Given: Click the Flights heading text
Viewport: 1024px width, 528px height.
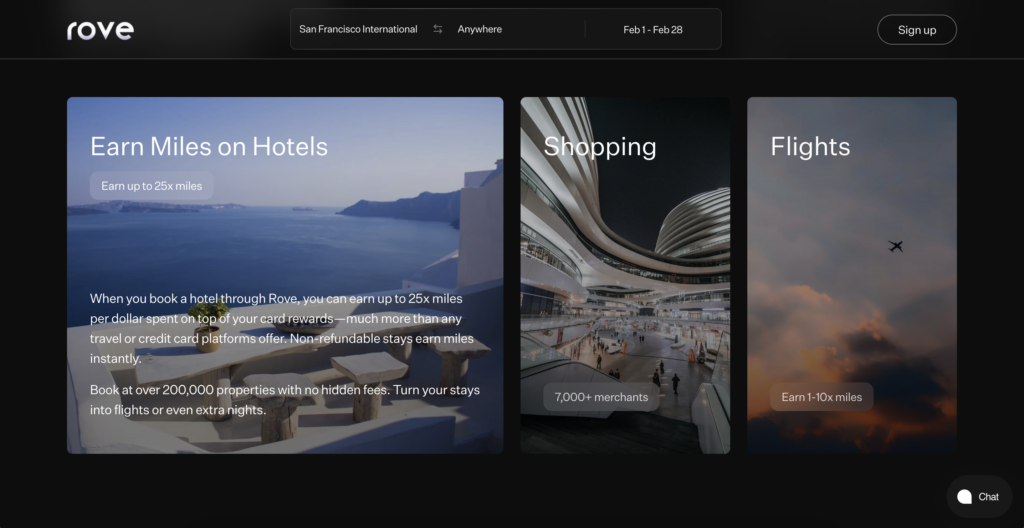Looking at the screenshot, I should (810, 146).
